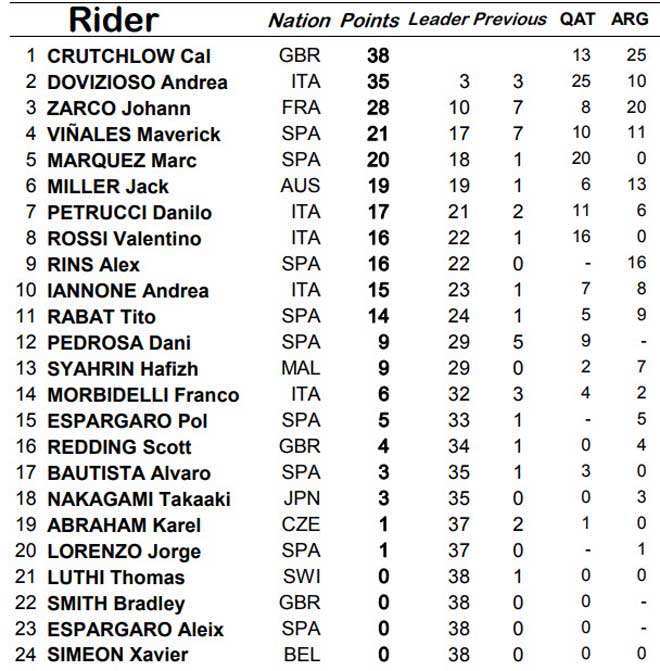Screen dimensions: 660x671
Task: Click on DOVIZIOSO Andrea's name
Action: click(137, 82)
